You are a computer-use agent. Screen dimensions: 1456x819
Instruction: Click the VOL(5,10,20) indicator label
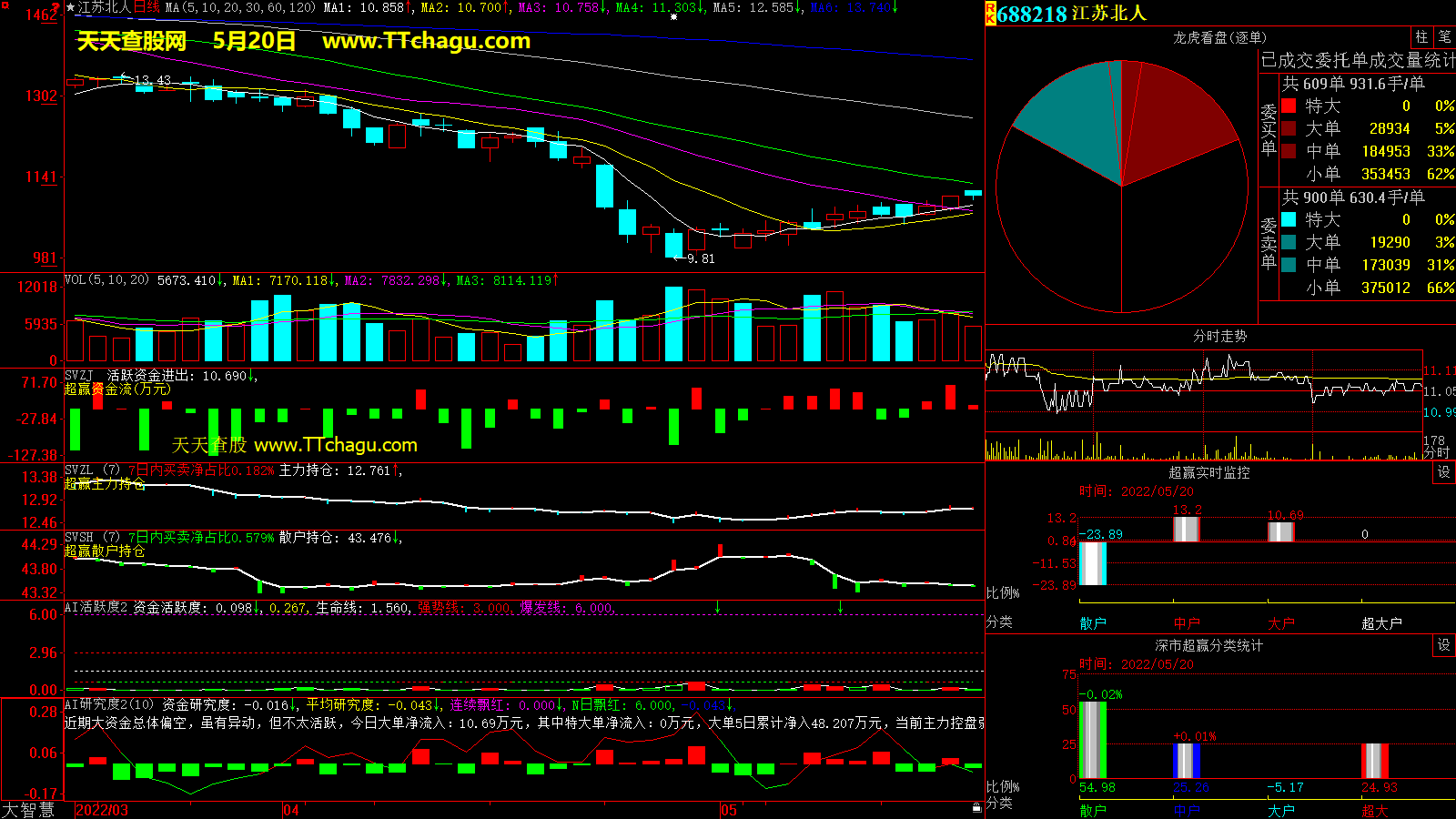(x=106, y=280)
